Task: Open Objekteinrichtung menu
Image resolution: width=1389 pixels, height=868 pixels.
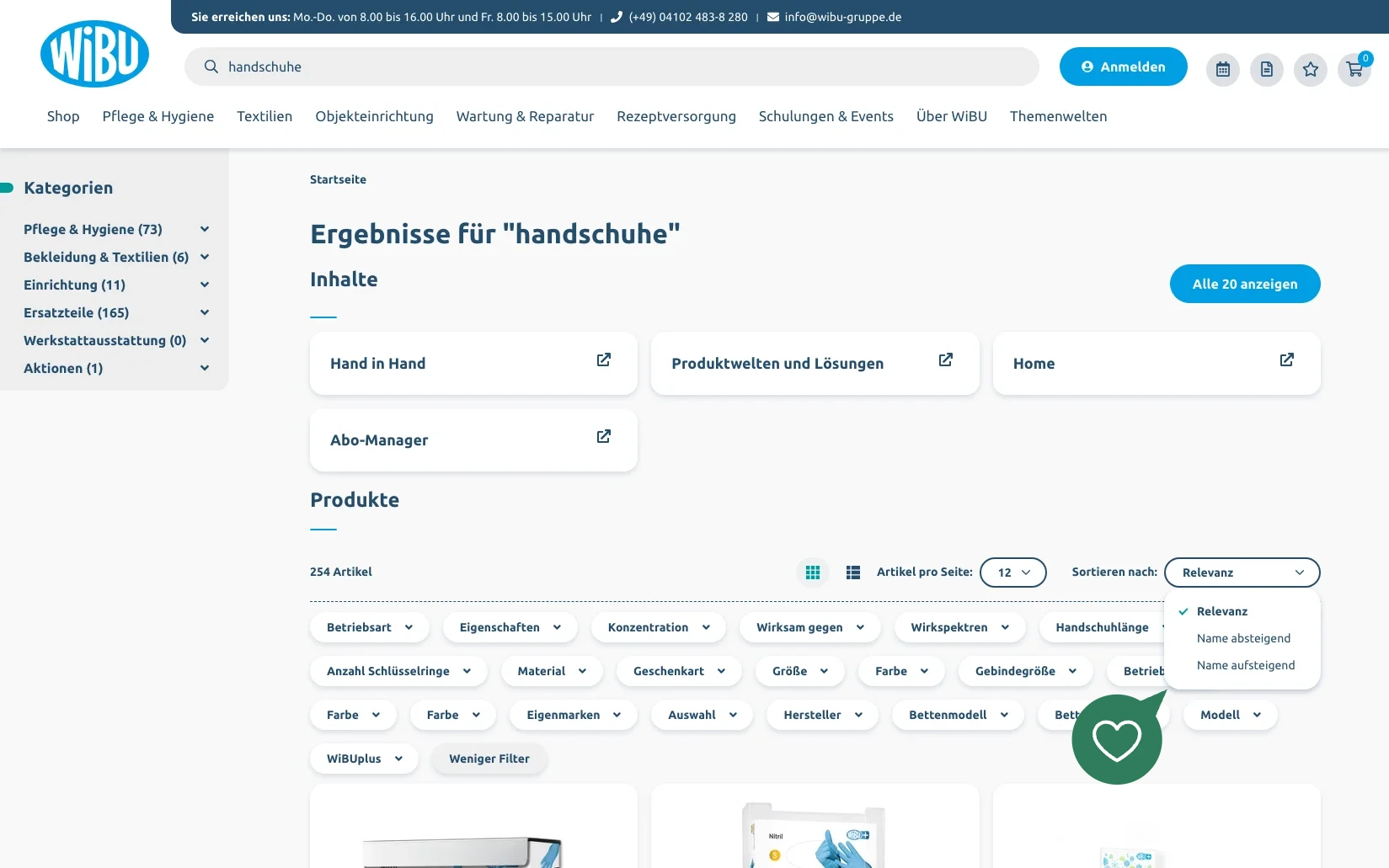Action: coord(375,116)
